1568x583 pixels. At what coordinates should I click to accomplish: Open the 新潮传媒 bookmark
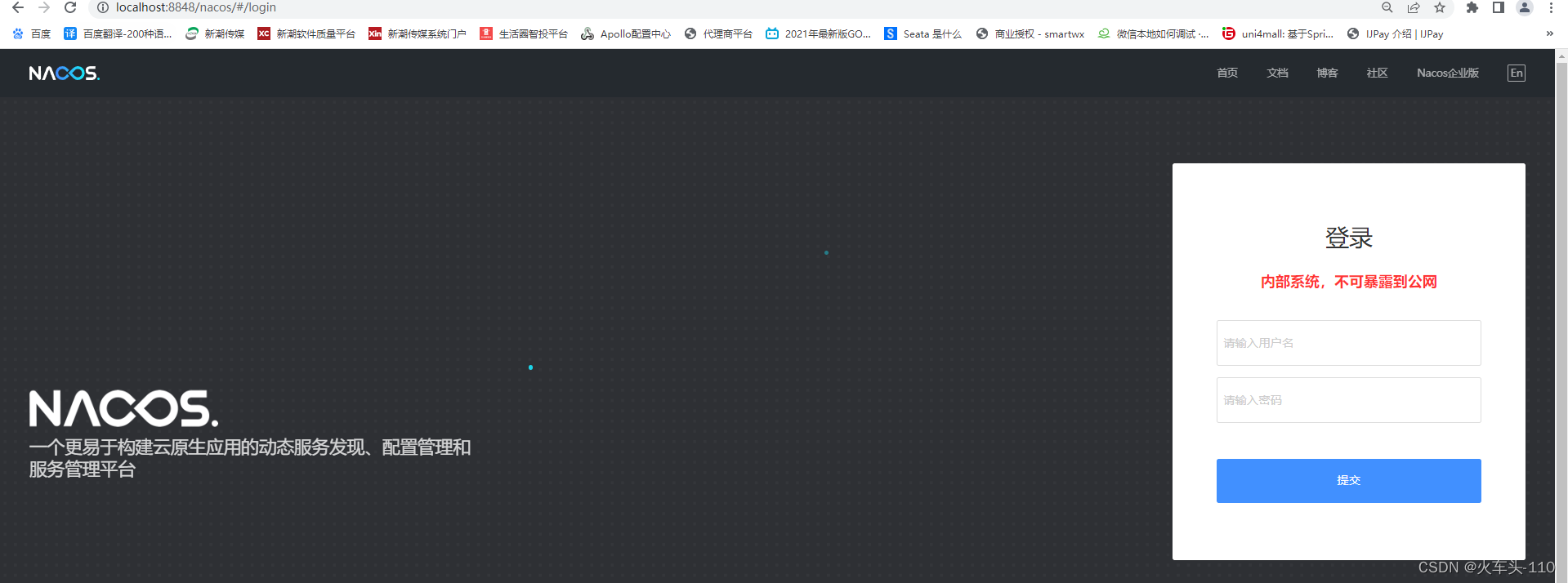215,33
